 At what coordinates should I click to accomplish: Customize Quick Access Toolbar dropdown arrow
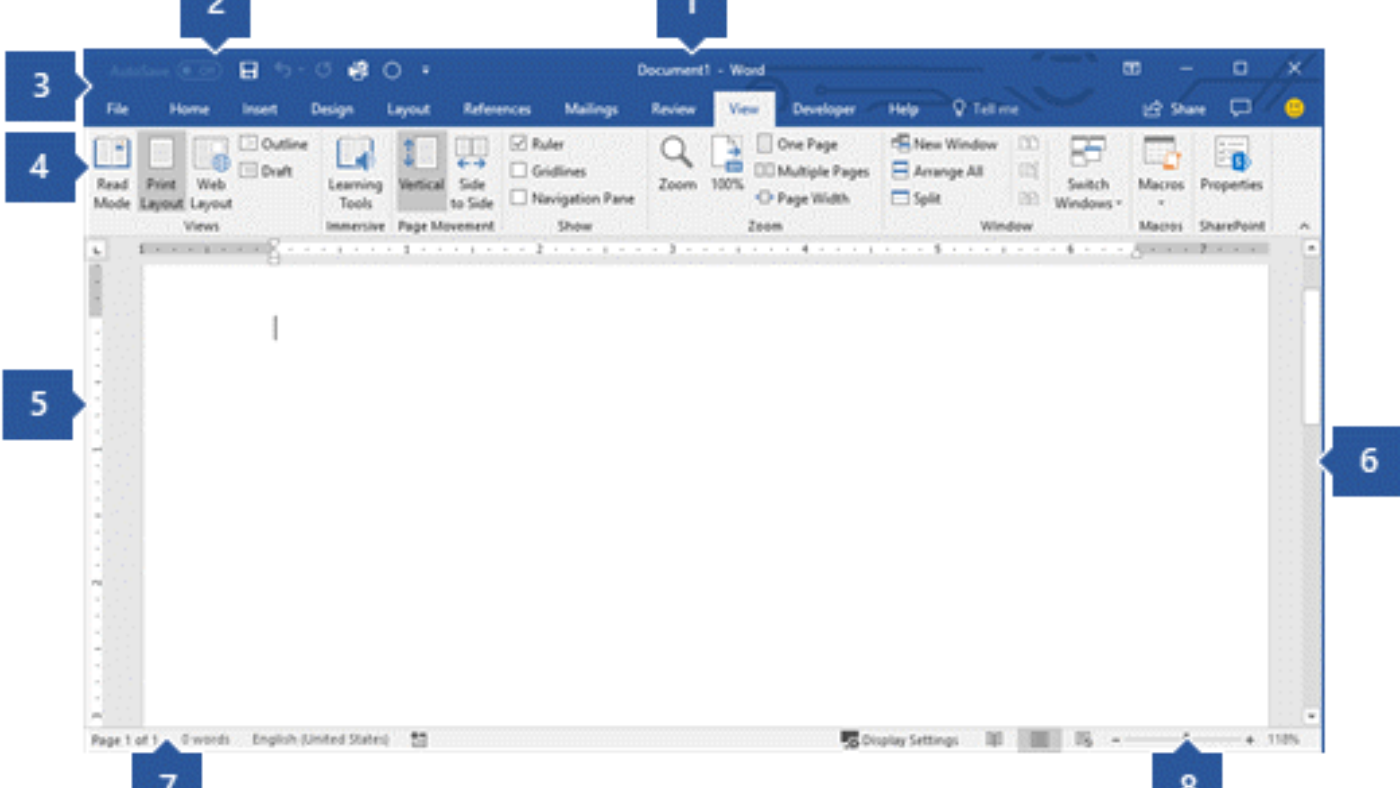click(426, 71)
